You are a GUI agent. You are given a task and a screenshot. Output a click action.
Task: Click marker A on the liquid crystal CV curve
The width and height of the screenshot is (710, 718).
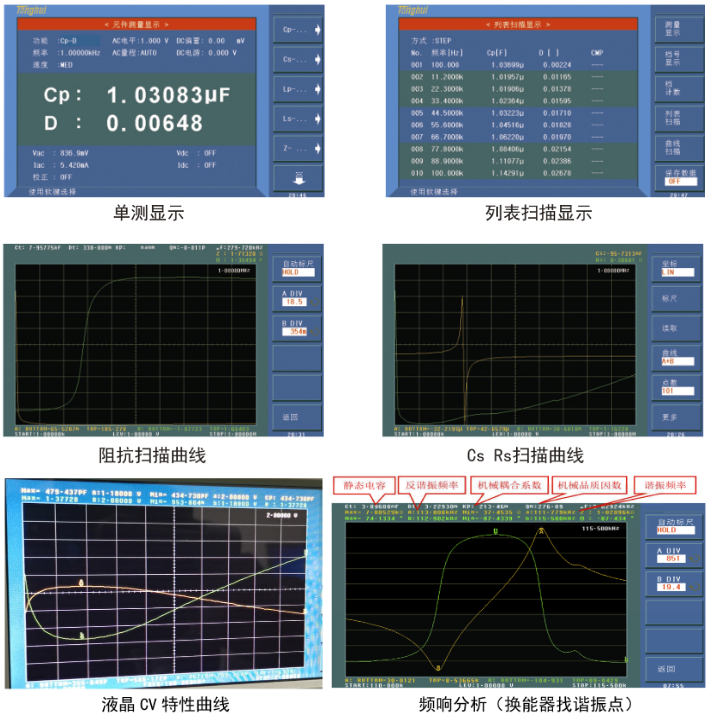[x=81, y=582]
